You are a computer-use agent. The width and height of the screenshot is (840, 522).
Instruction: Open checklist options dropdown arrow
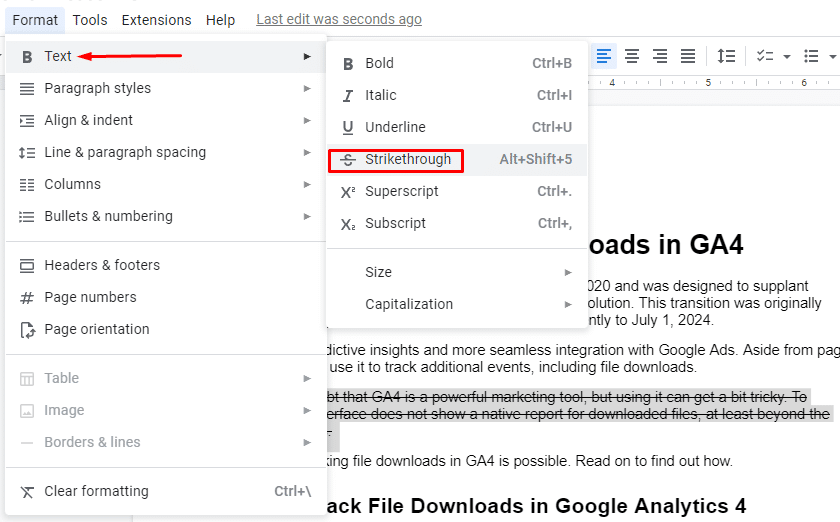786,56
